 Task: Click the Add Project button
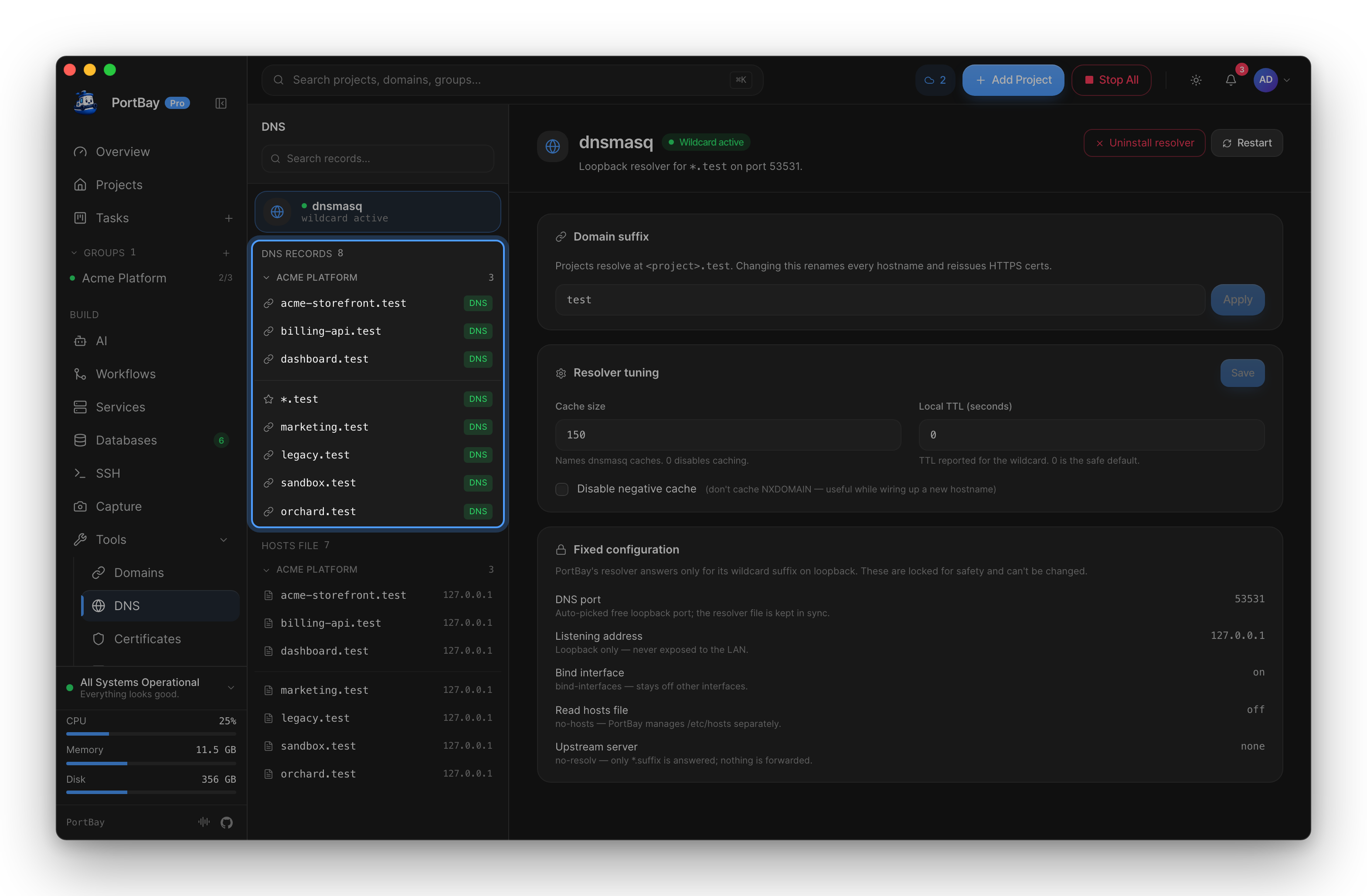[1013, 81]
